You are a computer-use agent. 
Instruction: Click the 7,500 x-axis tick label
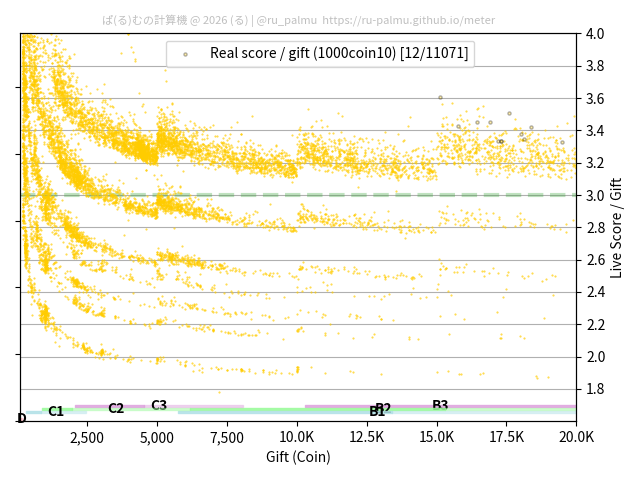[227, 437]
